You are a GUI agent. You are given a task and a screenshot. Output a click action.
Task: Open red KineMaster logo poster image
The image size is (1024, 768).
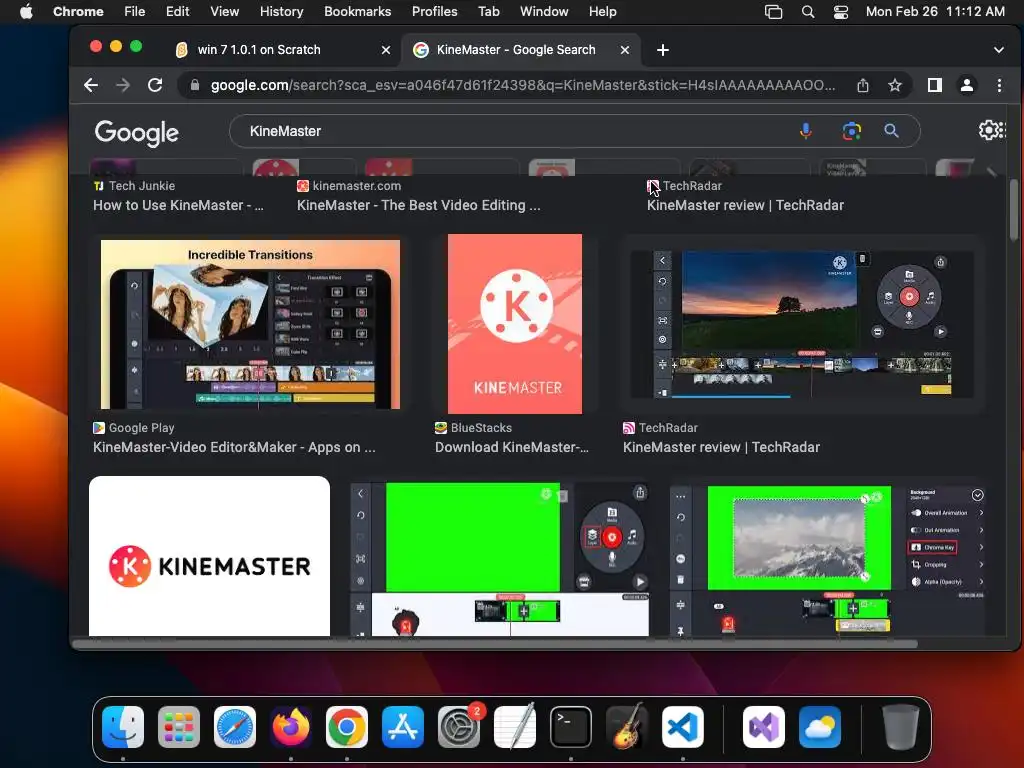click(x=515, y=324)
